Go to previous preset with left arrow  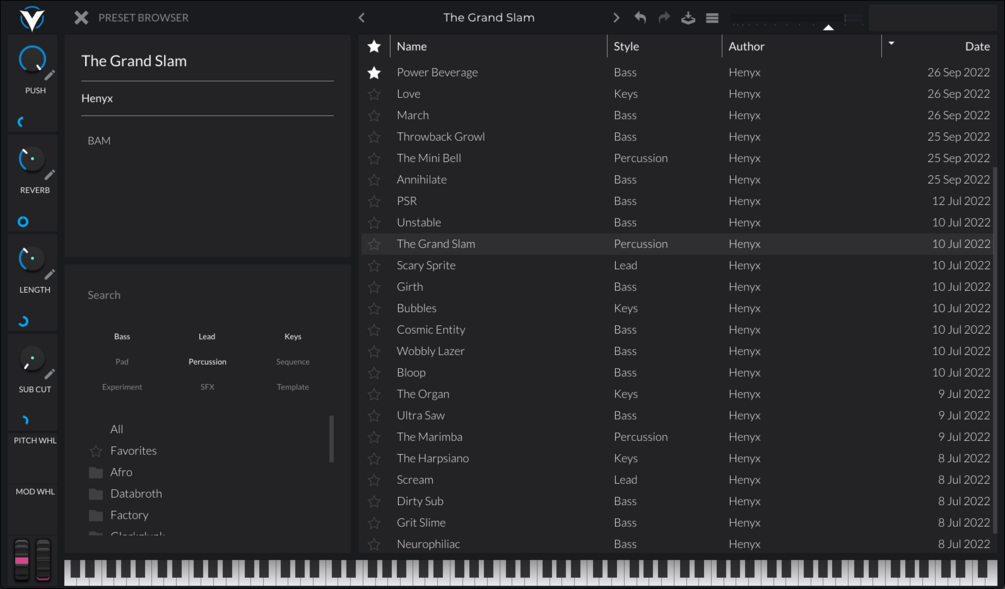pos(361,18)
